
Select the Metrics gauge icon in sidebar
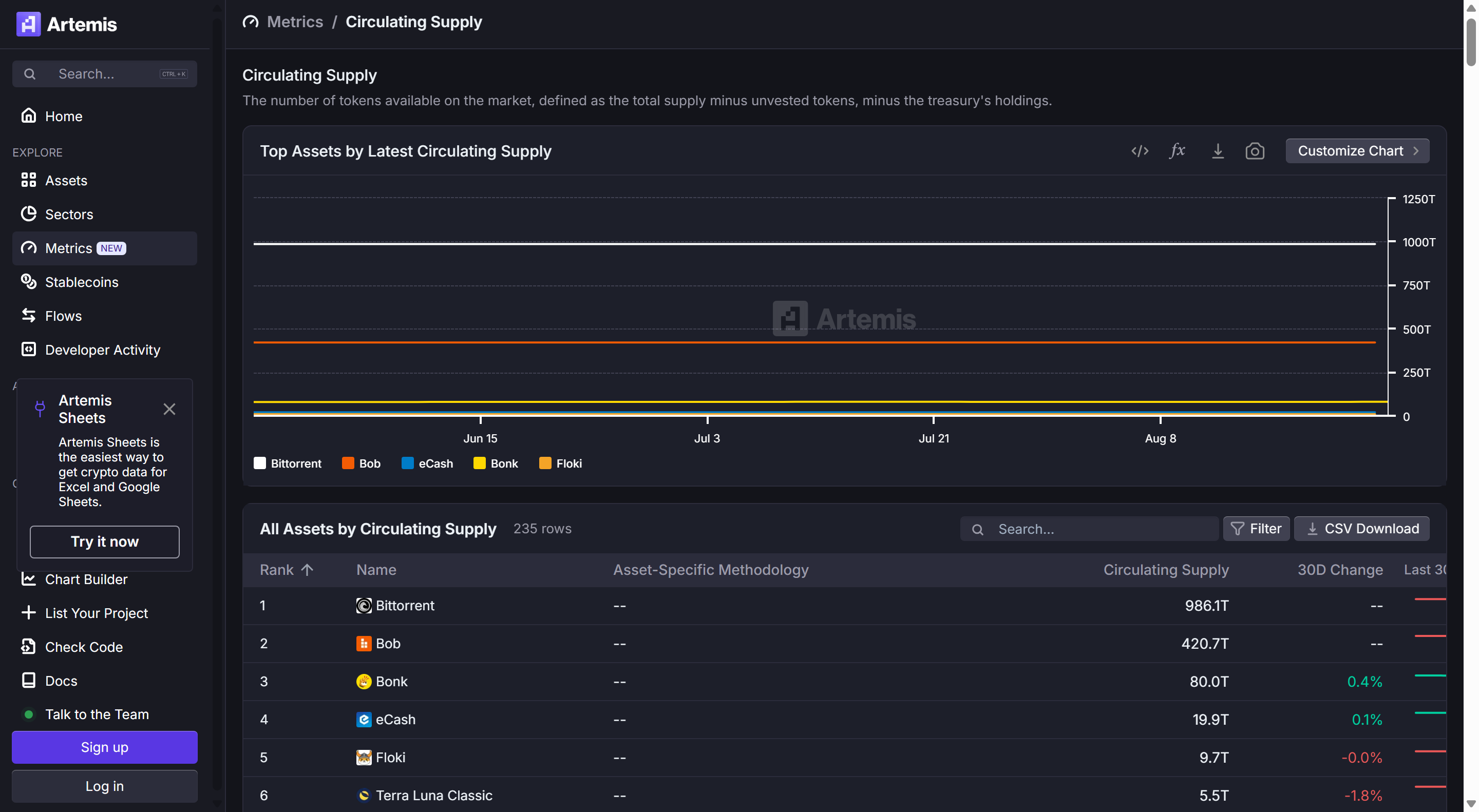28,247
